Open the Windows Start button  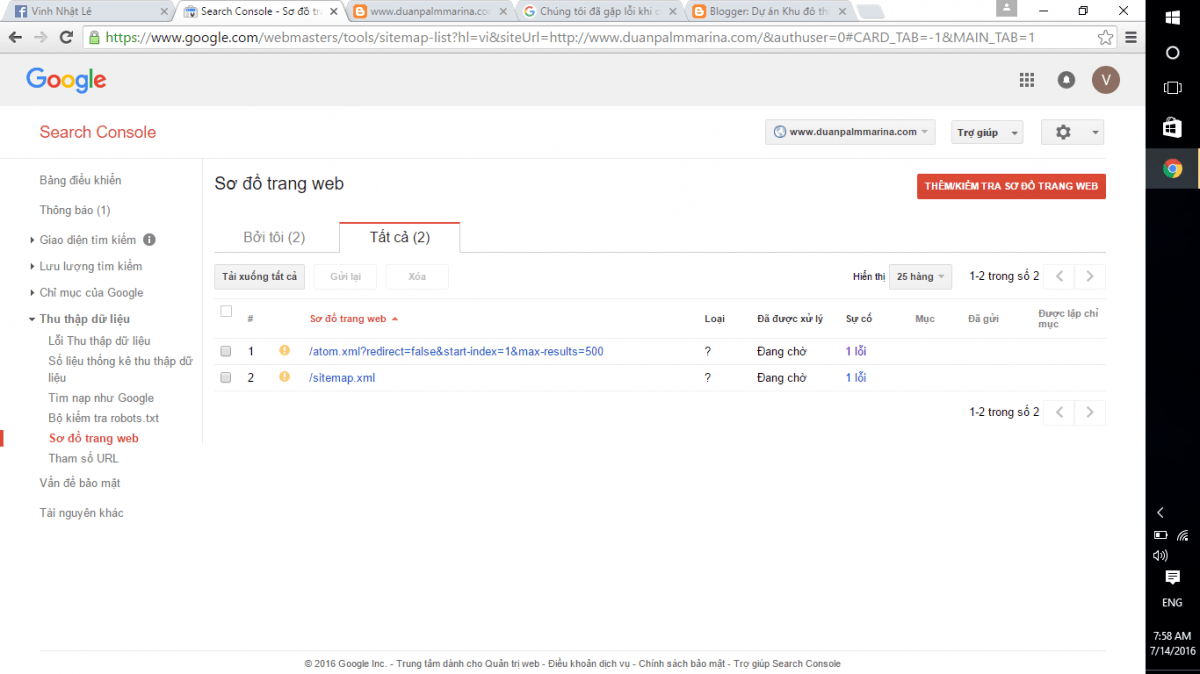coord(1173,17)
